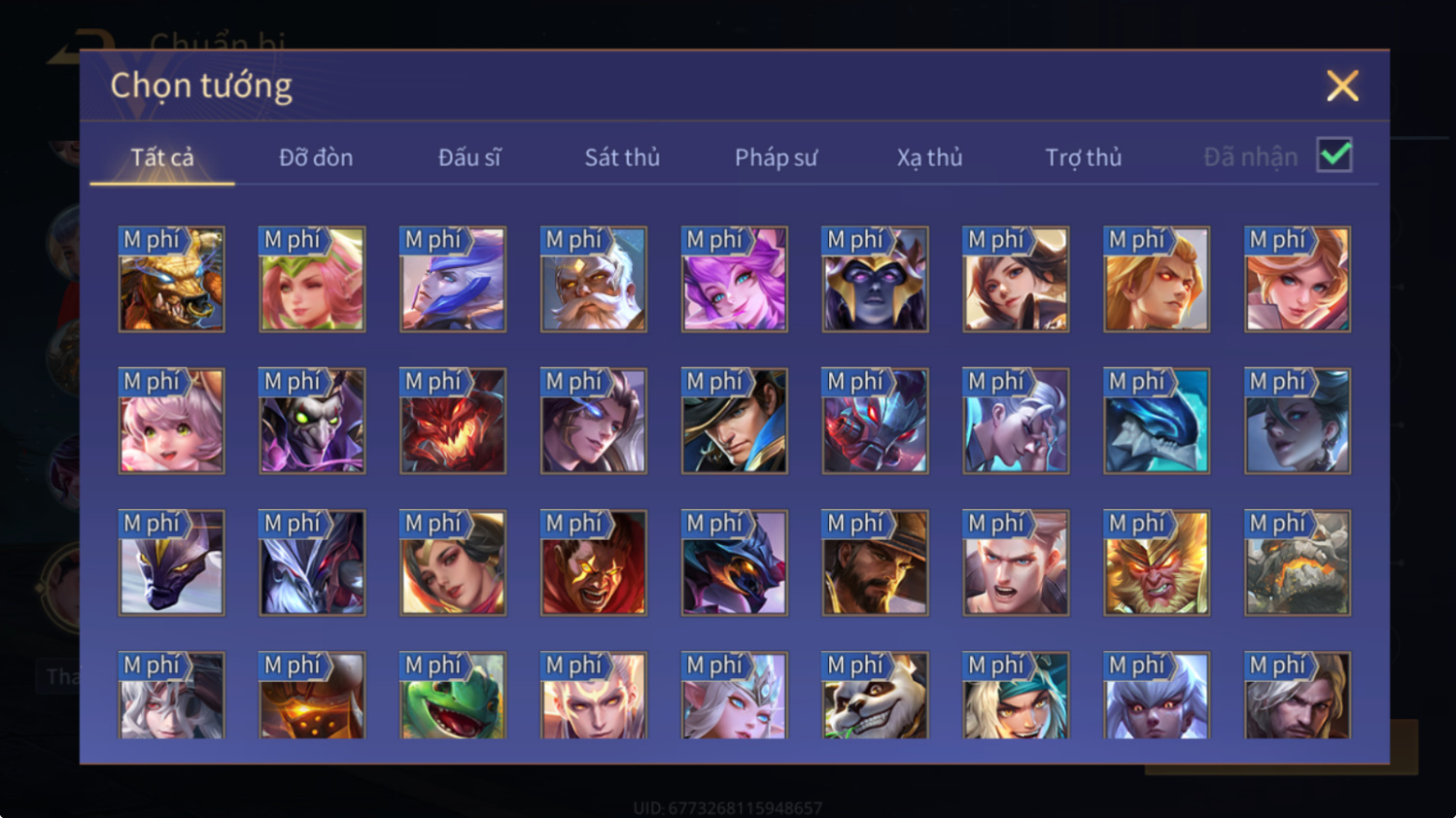This screenshot has width=1456, height=818.
Task: Select the purple-haired girl hero portrait
Action: coord(735,280)
